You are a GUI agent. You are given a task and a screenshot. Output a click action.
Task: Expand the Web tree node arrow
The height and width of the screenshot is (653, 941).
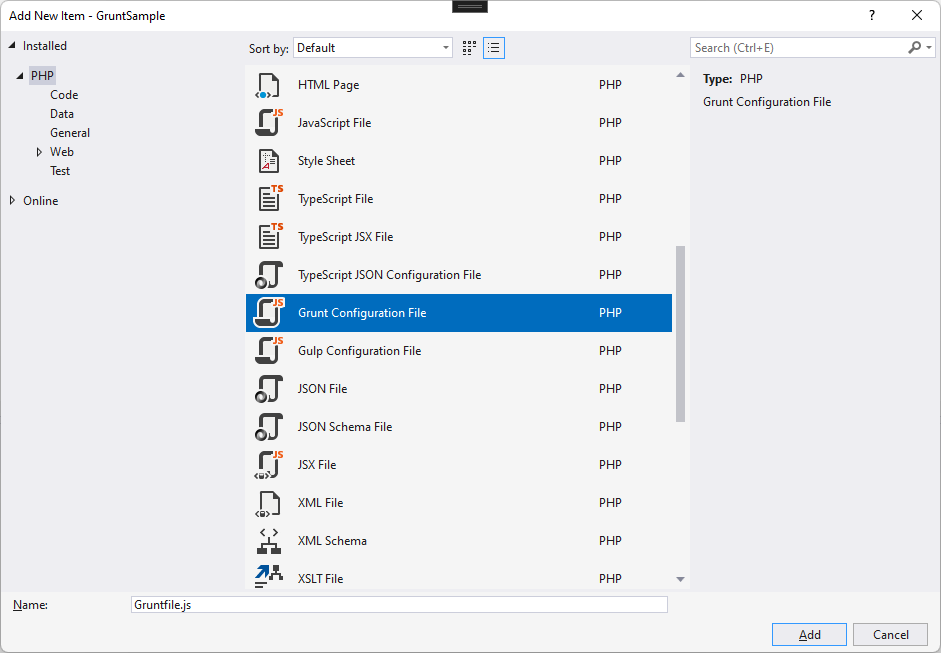point(39,152)
